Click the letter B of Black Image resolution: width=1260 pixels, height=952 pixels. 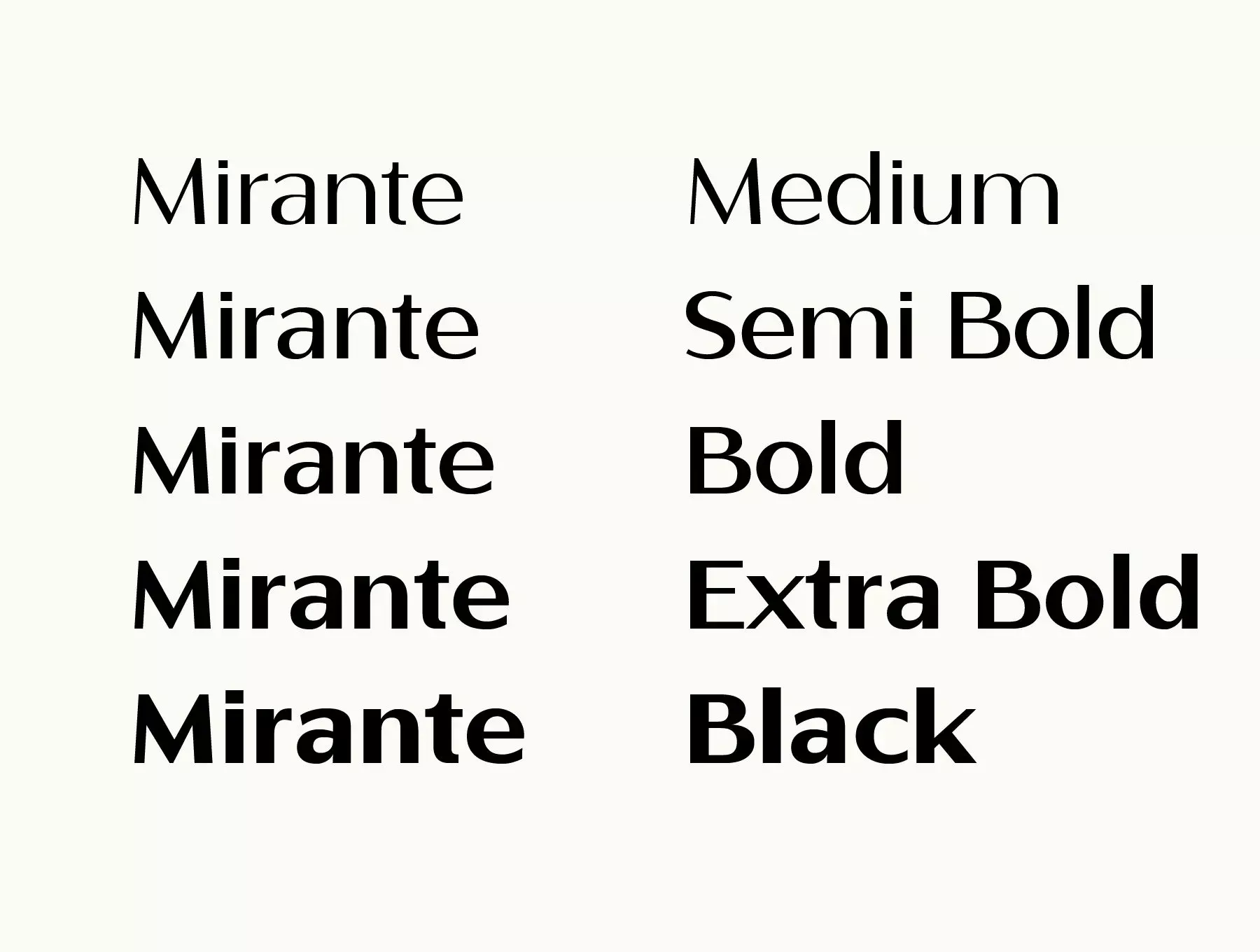click(720, 730)
